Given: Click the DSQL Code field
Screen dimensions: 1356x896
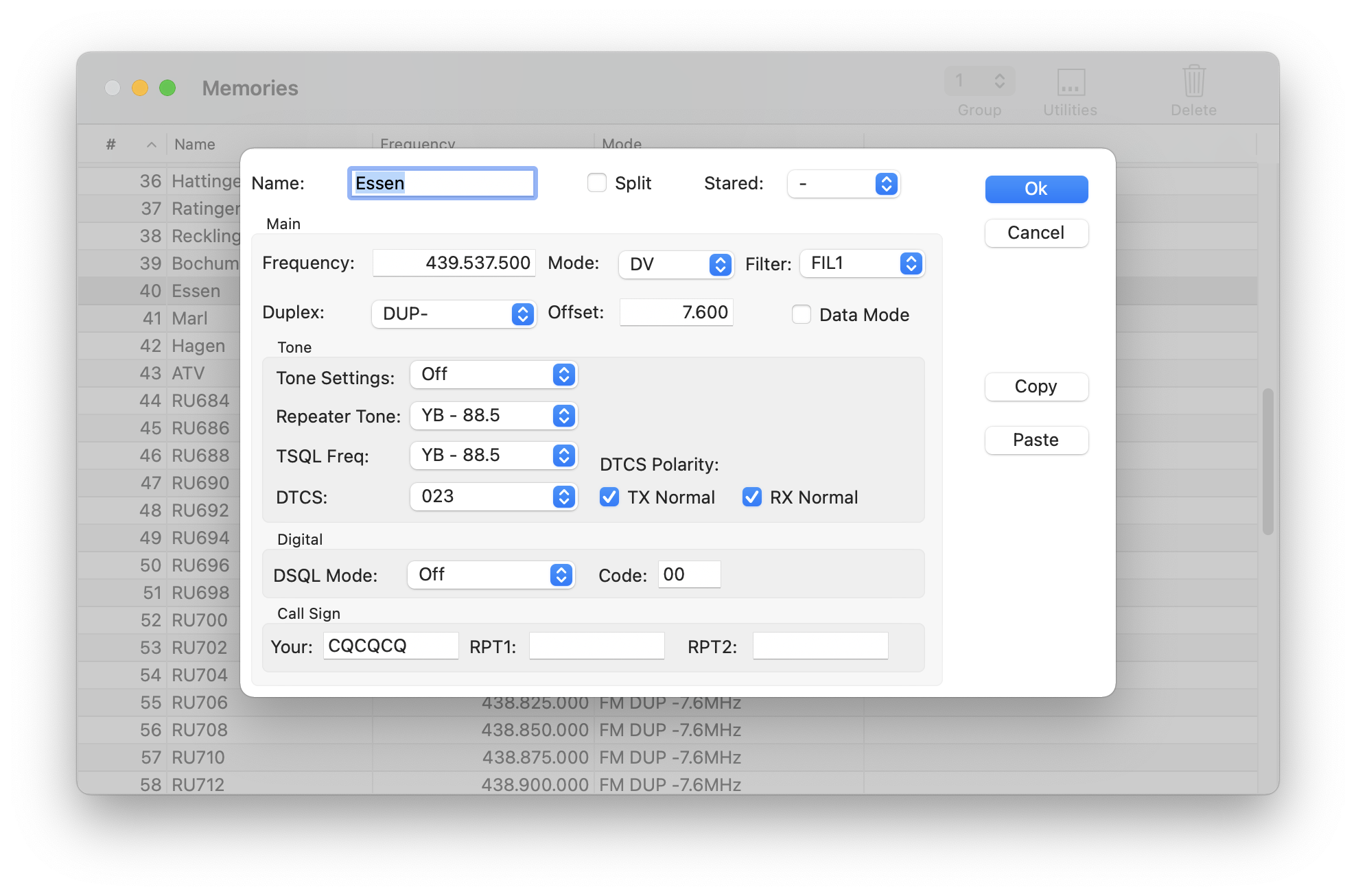Looking at the screenshot, I should click(689, 574).
